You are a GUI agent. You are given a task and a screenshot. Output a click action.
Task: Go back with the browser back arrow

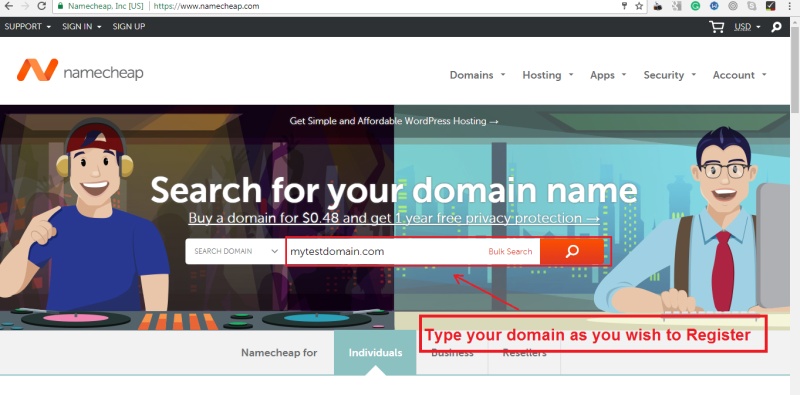[x=8, y=7]
